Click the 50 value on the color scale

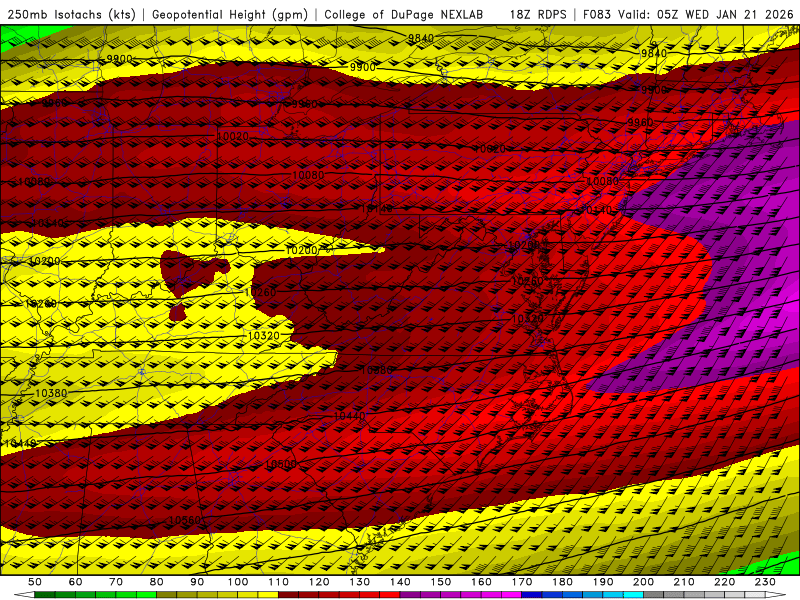[35, 582]
